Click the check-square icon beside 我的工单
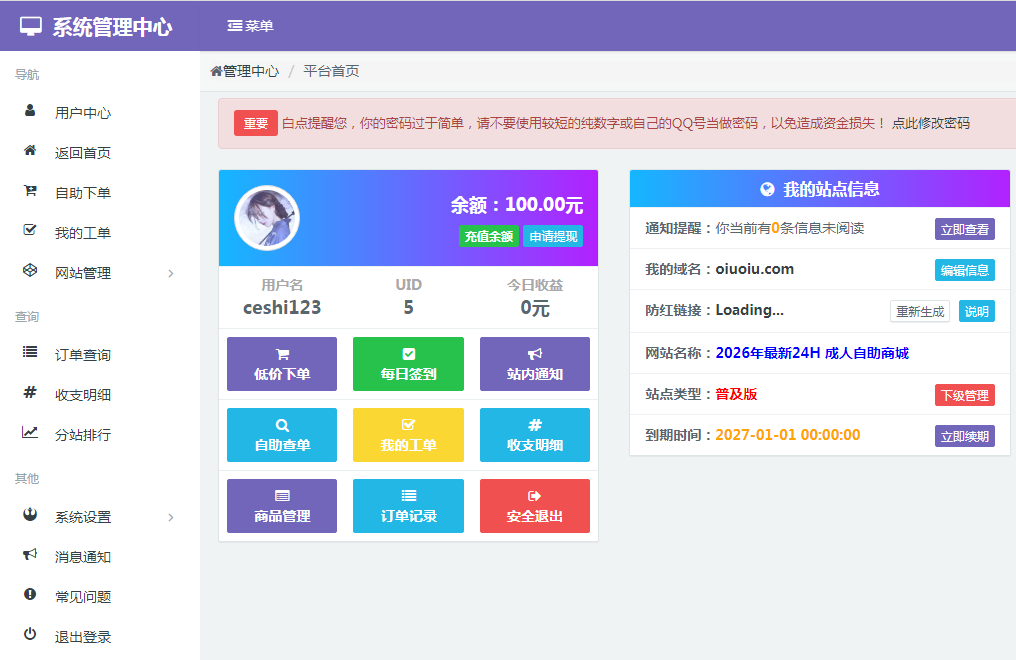Image resolution: width=1016 pixels, height=660 pixels. tap(30, 232)
